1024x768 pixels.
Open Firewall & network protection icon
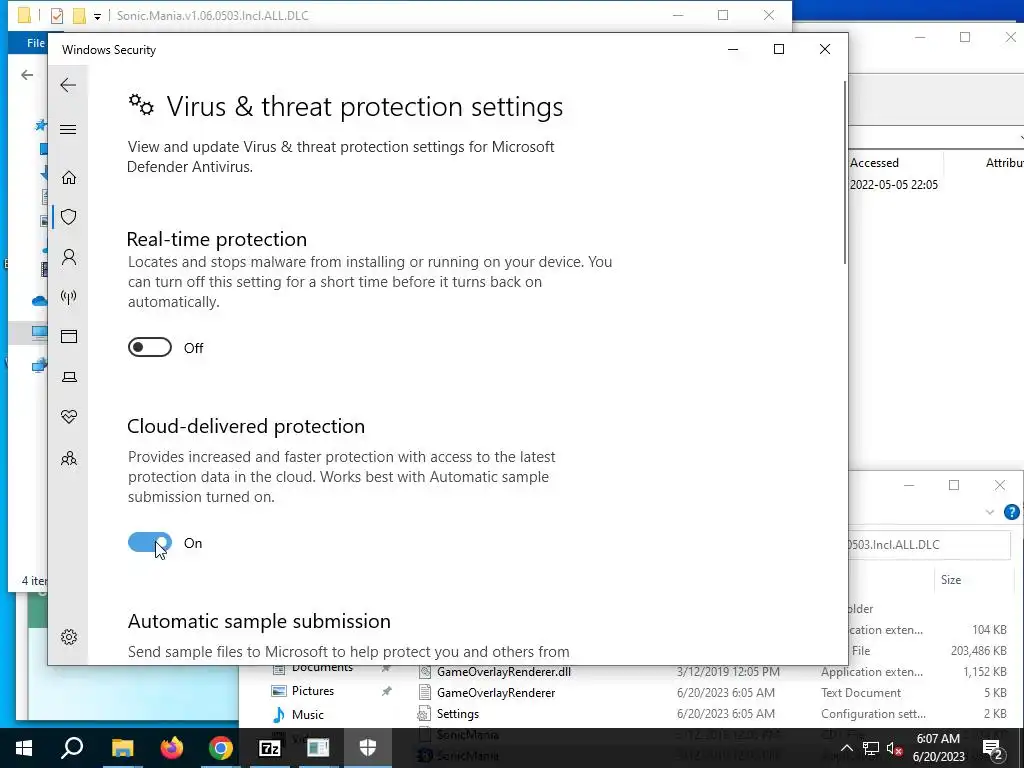point(69,297)
